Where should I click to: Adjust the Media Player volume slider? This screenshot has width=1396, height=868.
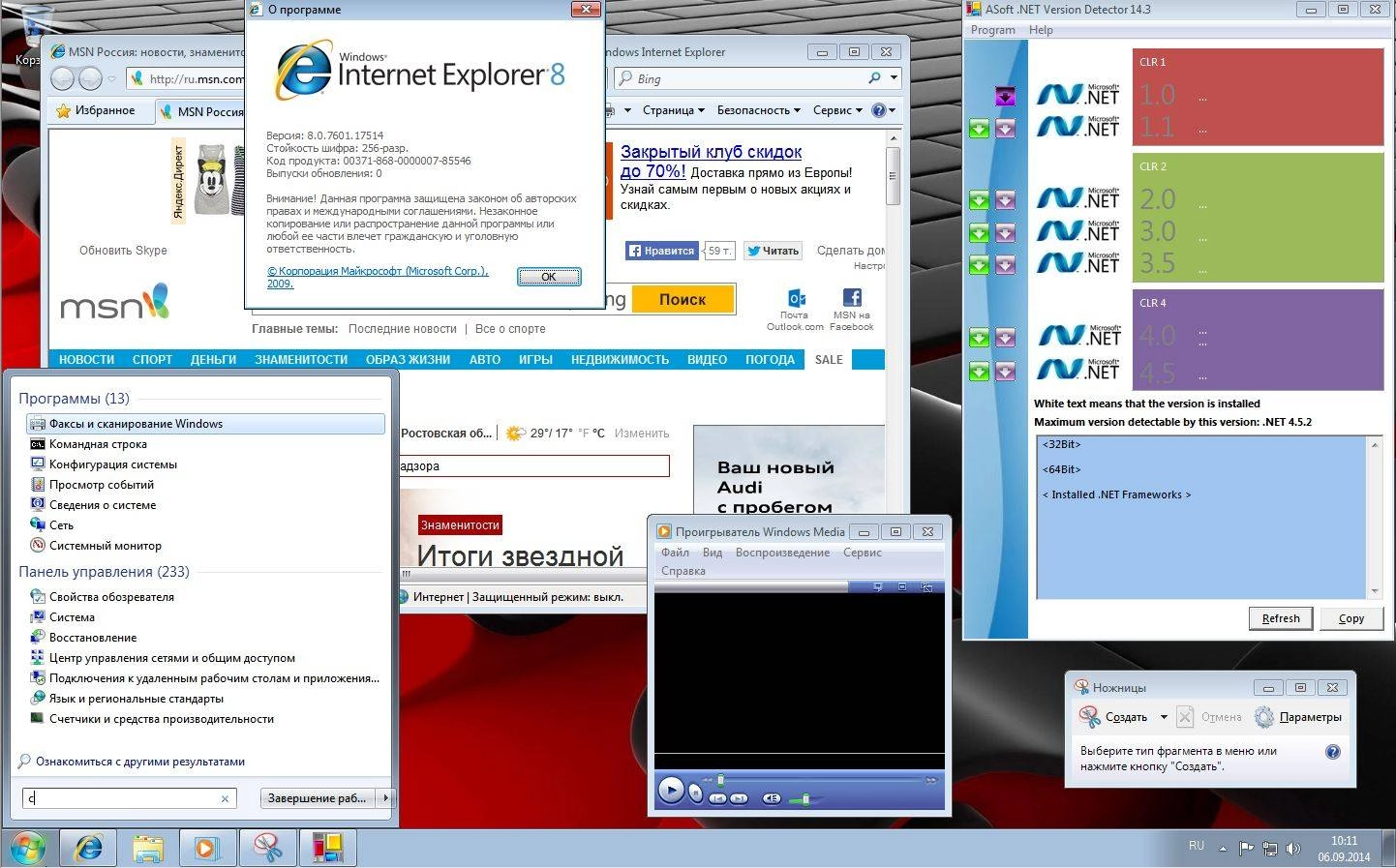pos(804,798)
